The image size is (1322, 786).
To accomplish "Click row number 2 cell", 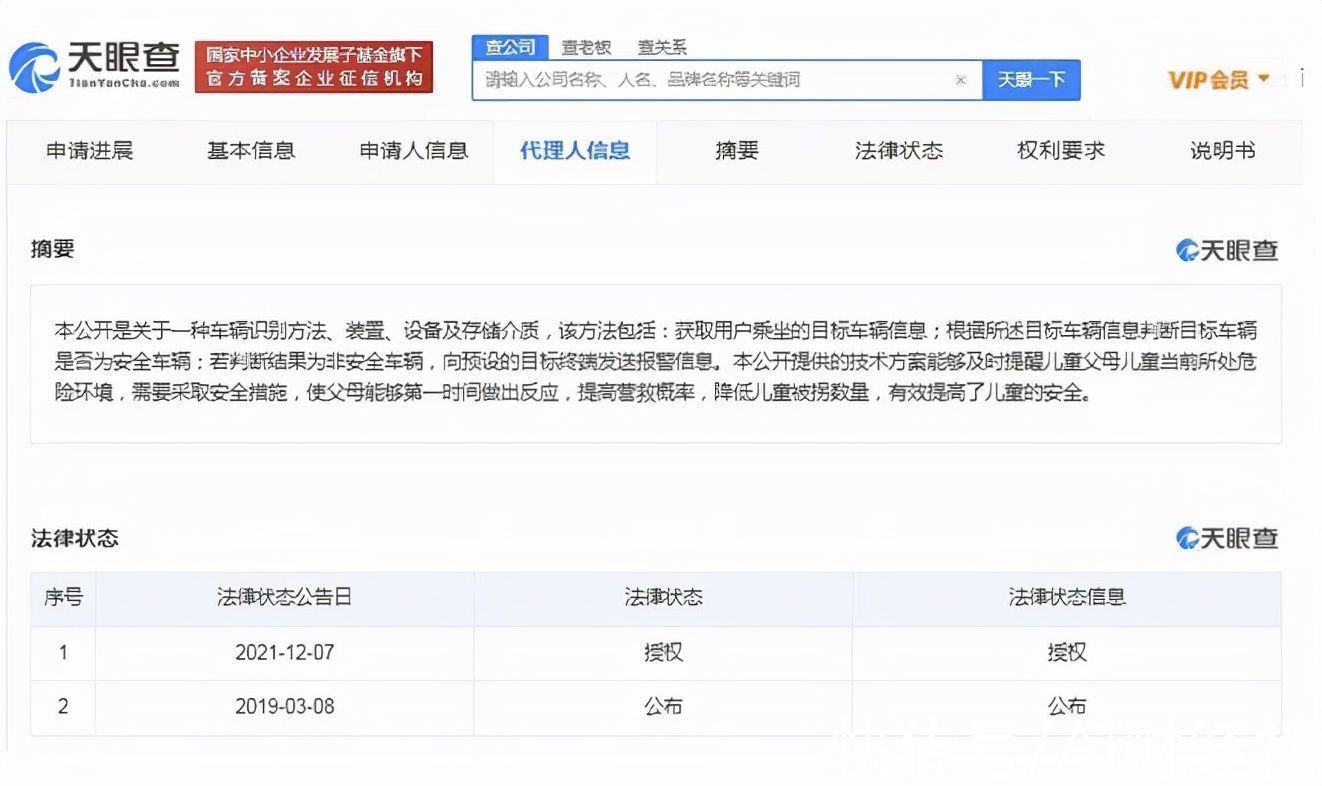I will [x=63, y=707].
